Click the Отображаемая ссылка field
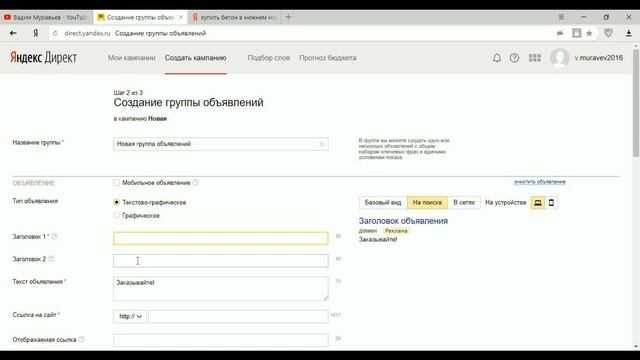Viewport: 640px width, 360px height. point(221,340)
